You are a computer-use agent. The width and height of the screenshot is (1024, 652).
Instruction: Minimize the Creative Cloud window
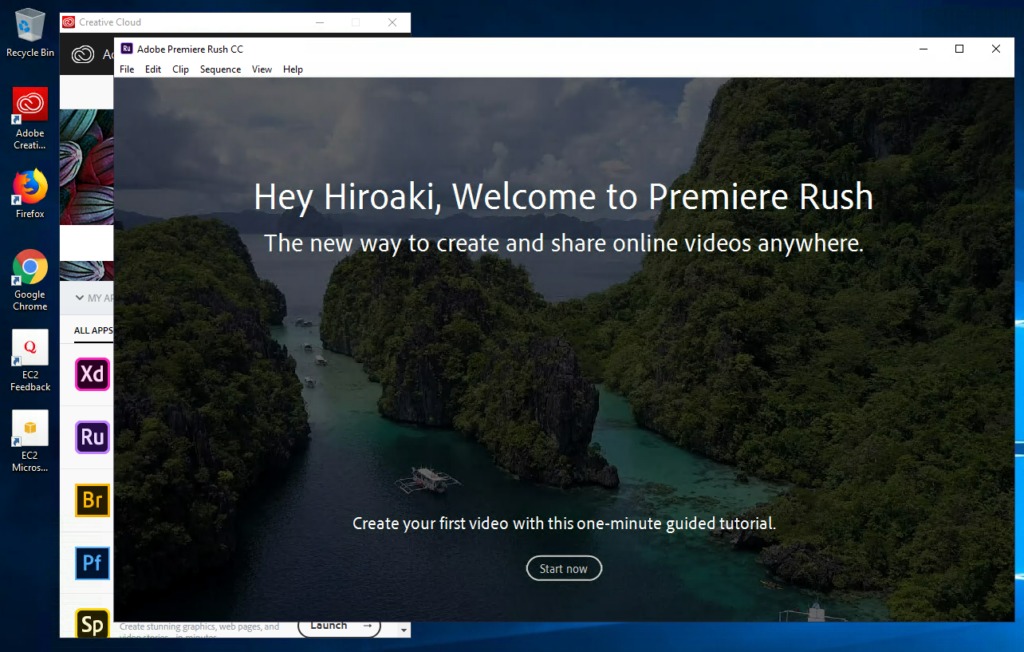(320, 22)
